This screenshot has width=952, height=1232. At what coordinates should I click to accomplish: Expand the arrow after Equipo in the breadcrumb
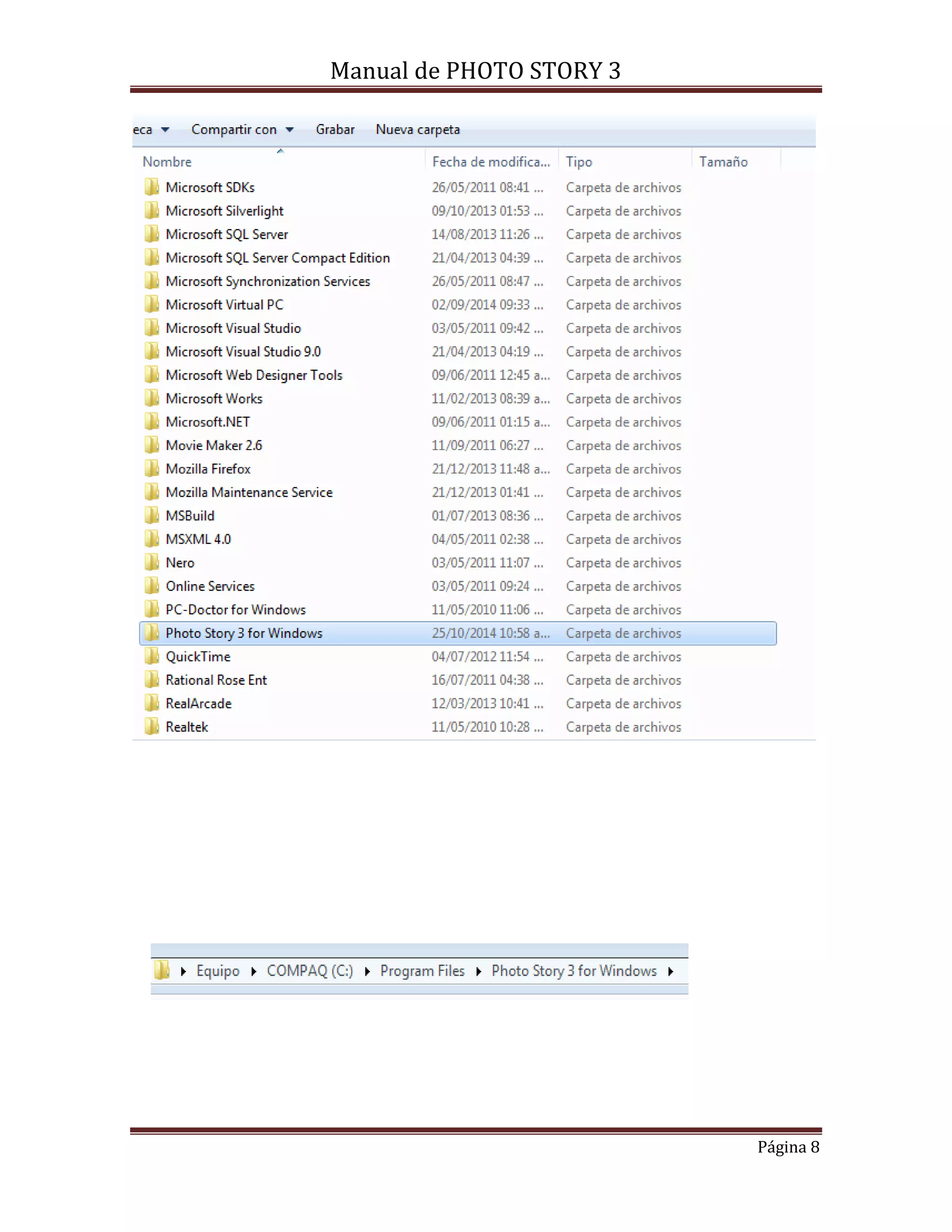tap(254, 971)
